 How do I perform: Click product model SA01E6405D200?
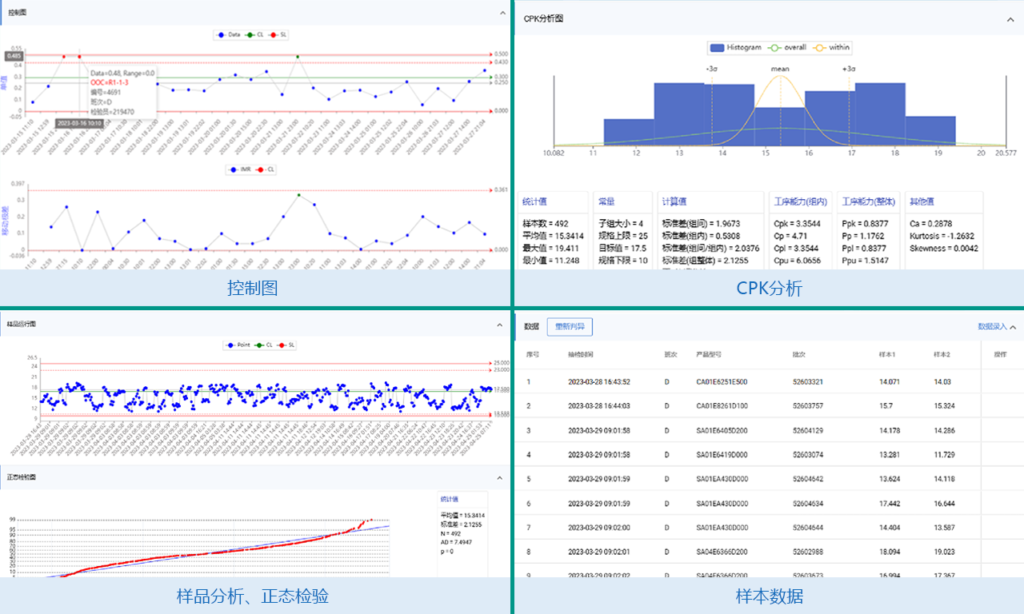(x=722, y=430)
